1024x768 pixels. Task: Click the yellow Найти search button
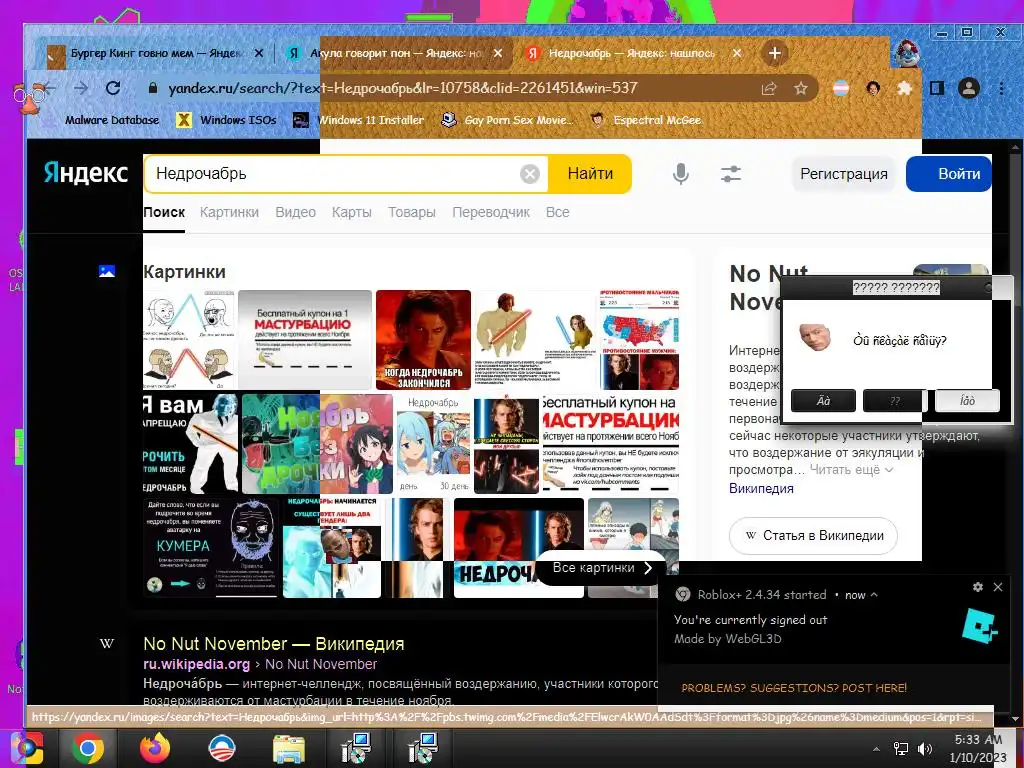point(590,174)
